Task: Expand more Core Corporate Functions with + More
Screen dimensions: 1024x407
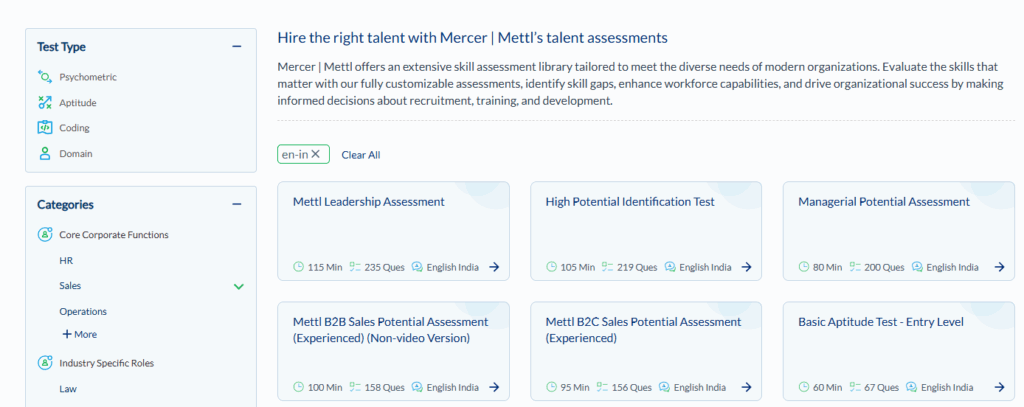Action: pos(79,334)
